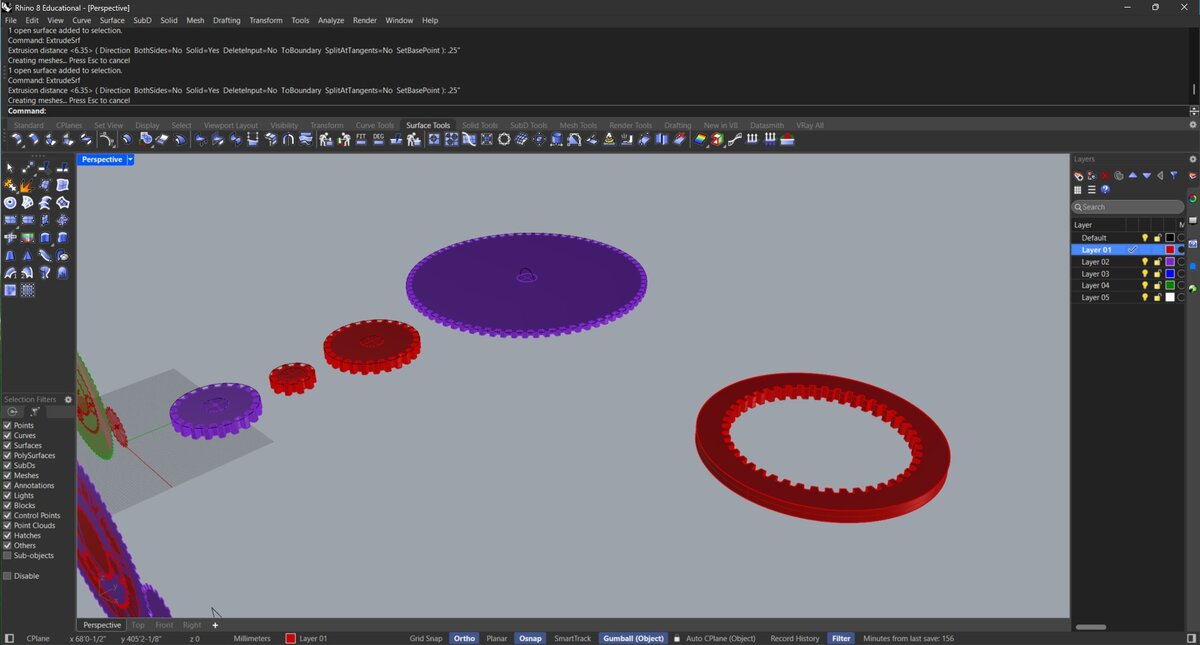
Task: Click the Join tool with yellow puzzle pieces
Action: 10,186
